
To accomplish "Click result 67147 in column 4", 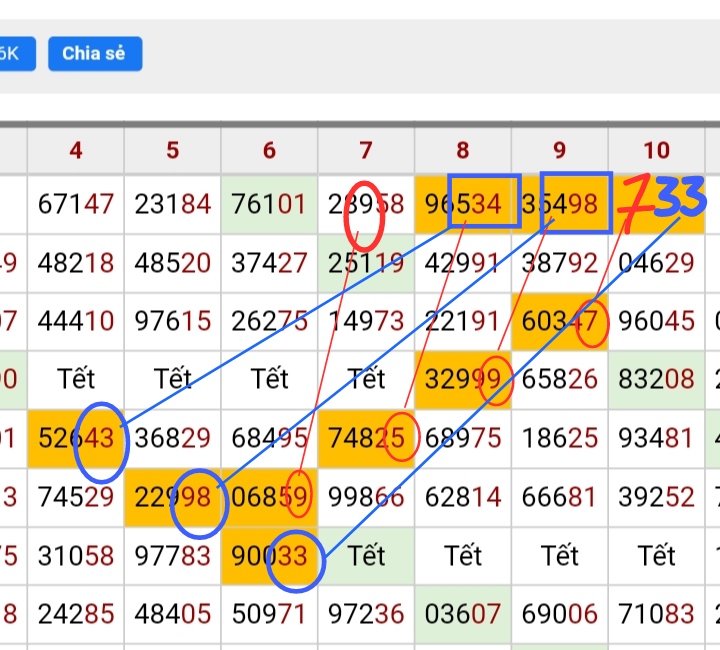I will [76, 204].
